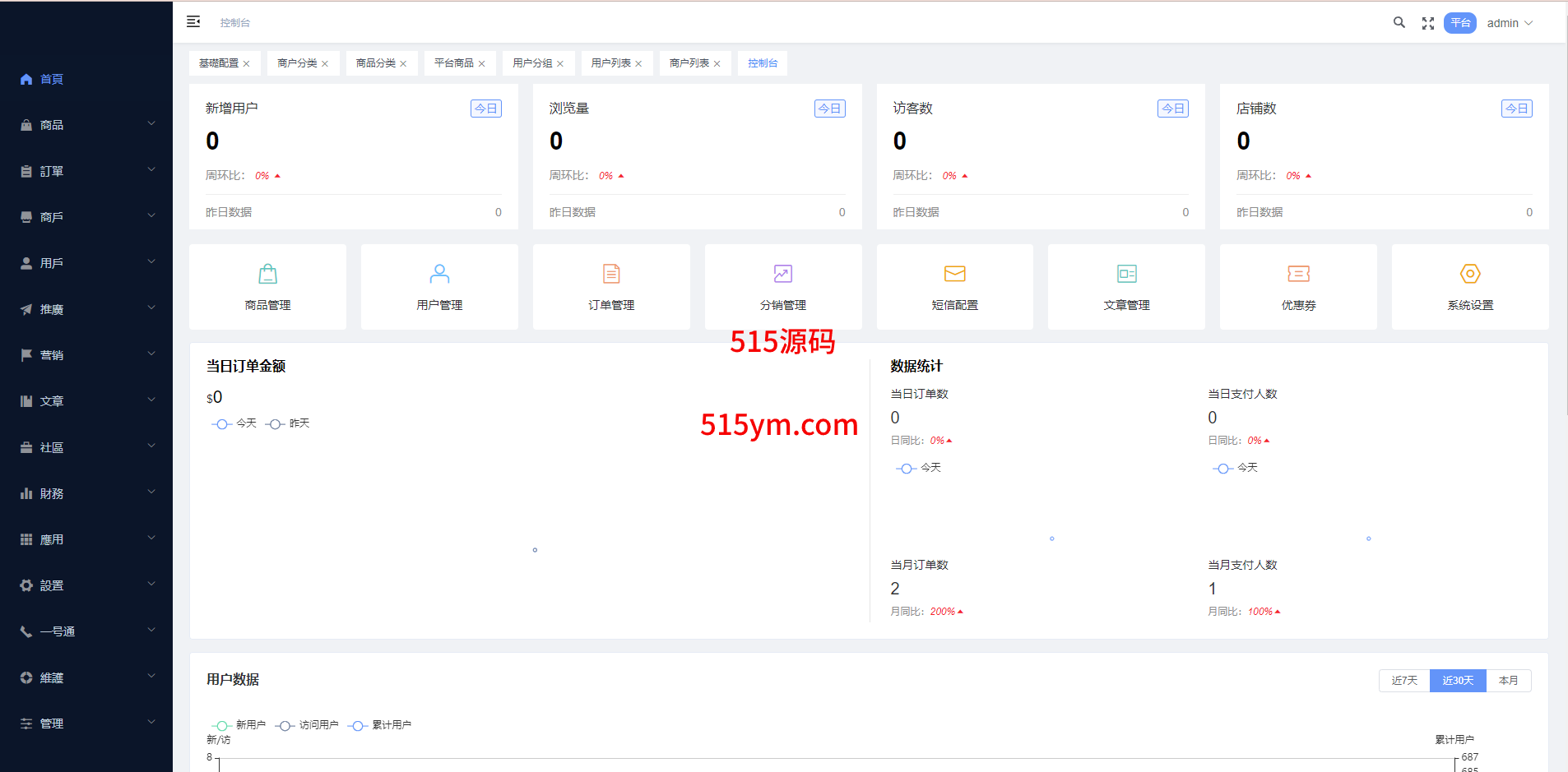Open the 短信配置 envelope icon shortcut

pos(954,274)
